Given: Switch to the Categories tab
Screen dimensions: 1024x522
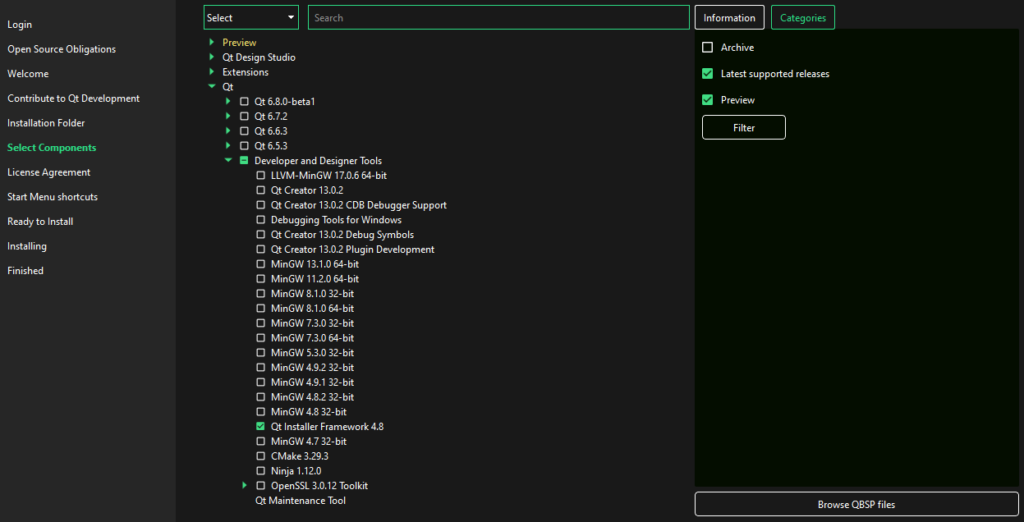Looking at the screenshot, I should 803,18.
